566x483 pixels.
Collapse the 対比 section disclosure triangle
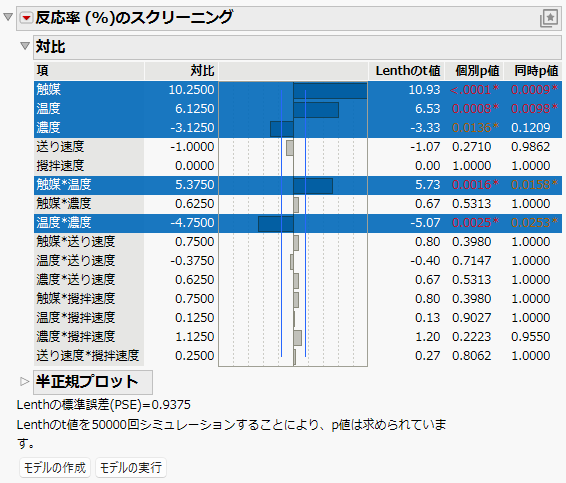click(25, 46)
